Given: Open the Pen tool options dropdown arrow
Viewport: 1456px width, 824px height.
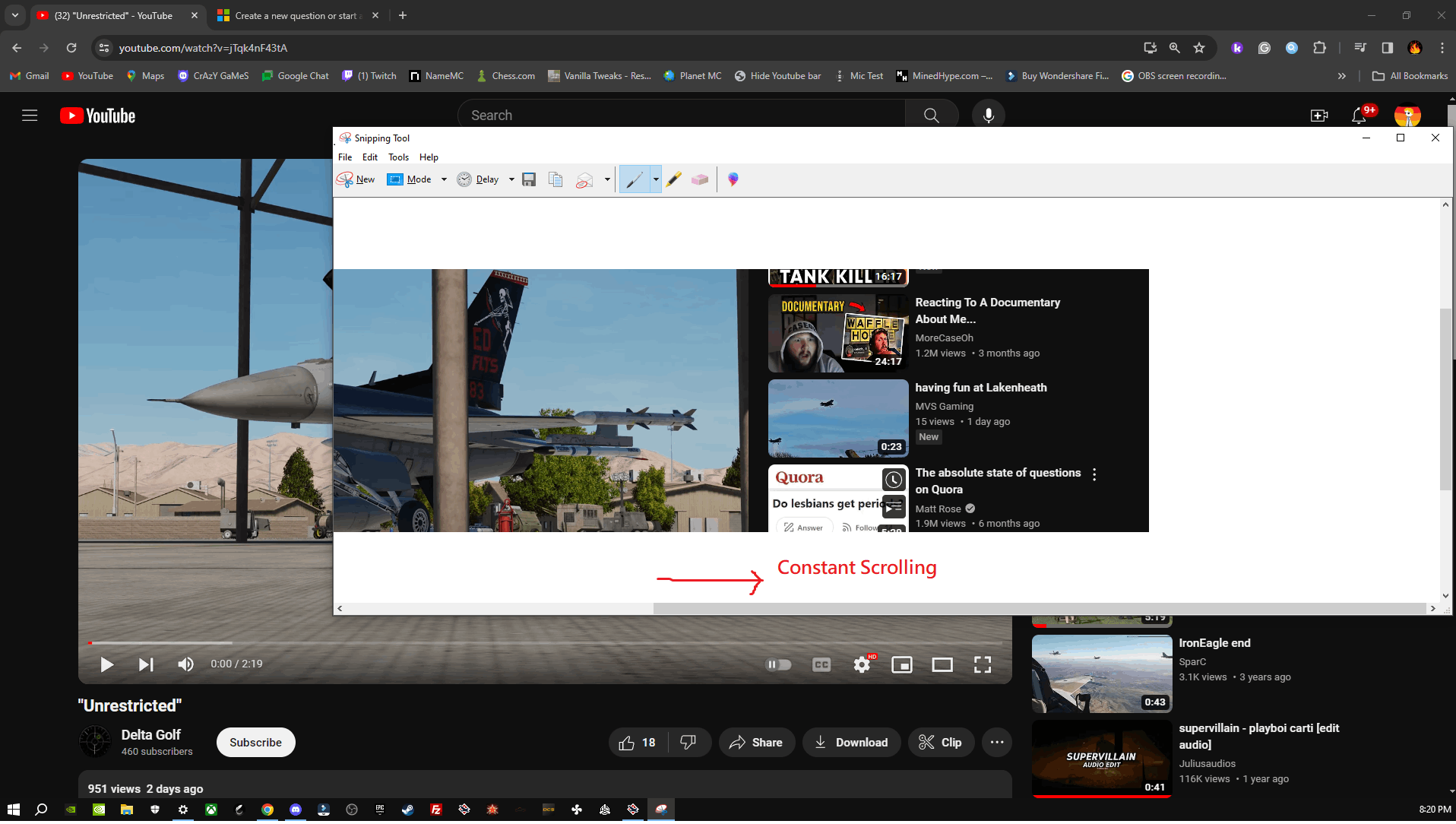Looking at the screenshot, I should point(656,179).
